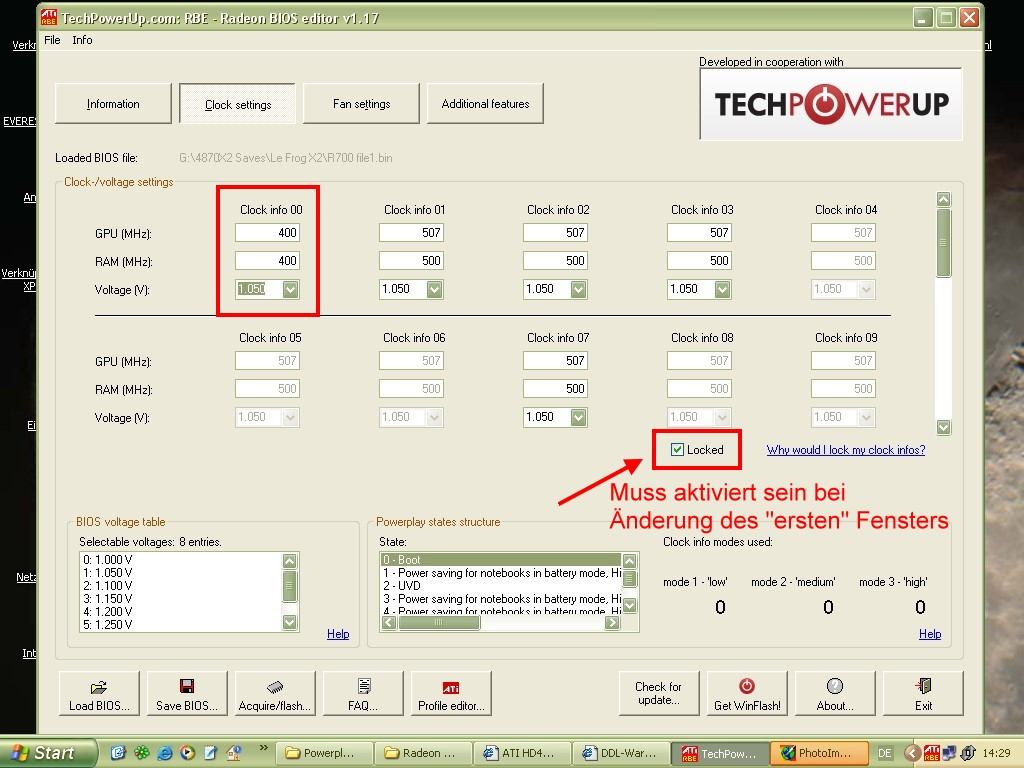The width and height of the screenshot is (1024, 768).
Task: Expand hidden system tray icons arrow
Action: (912, 753)
